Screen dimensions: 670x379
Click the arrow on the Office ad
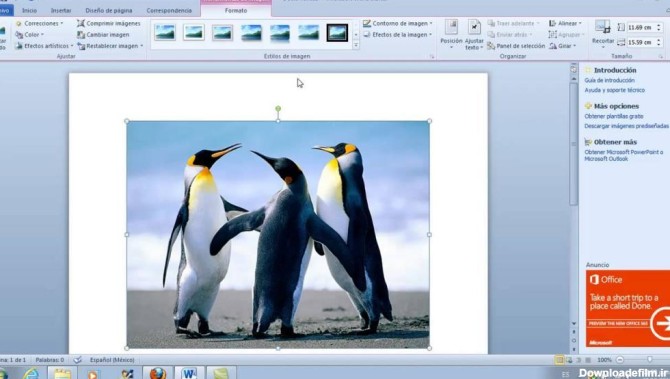(661, 323)
